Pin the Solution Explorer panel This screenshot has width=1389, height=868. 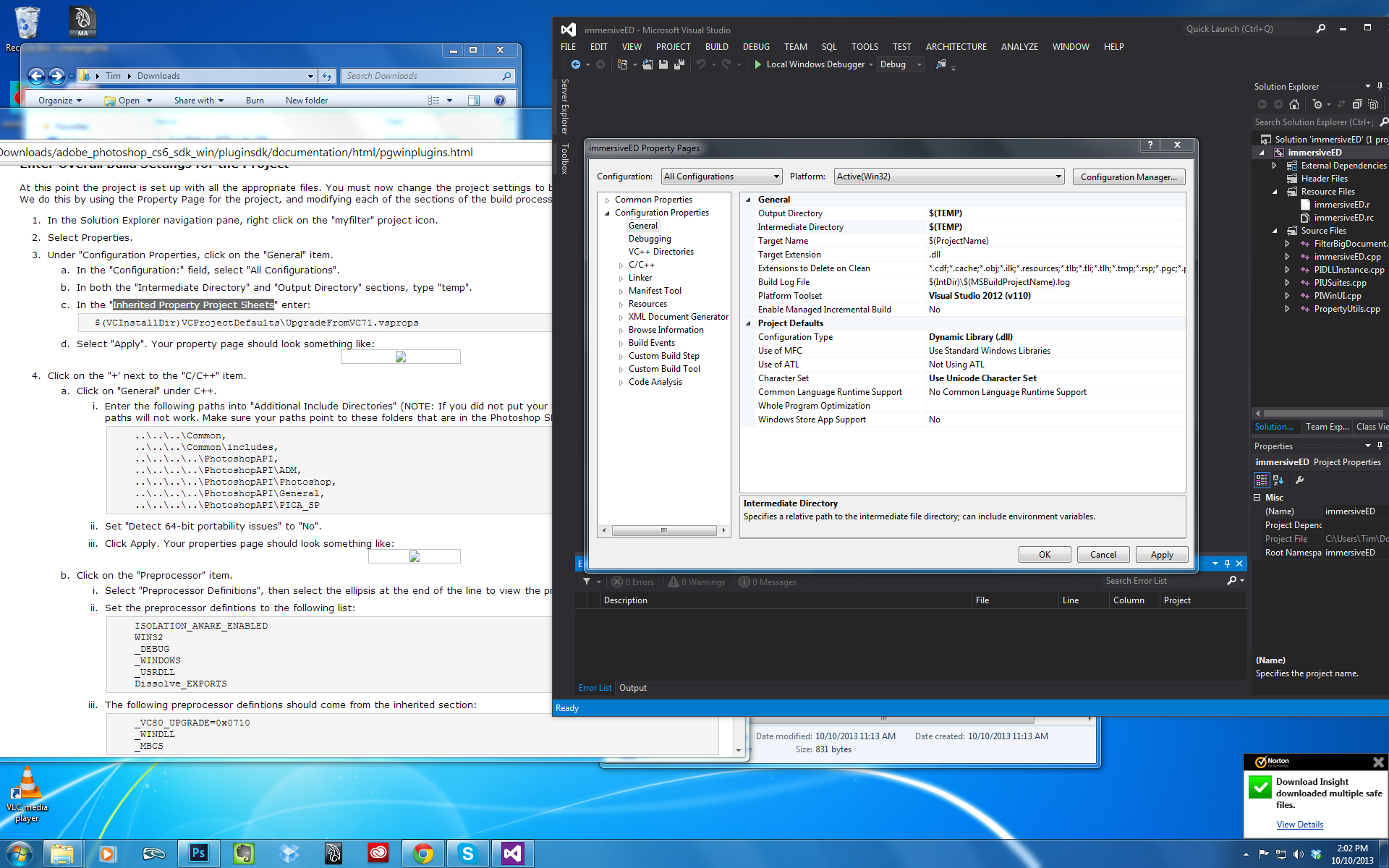1380,86
